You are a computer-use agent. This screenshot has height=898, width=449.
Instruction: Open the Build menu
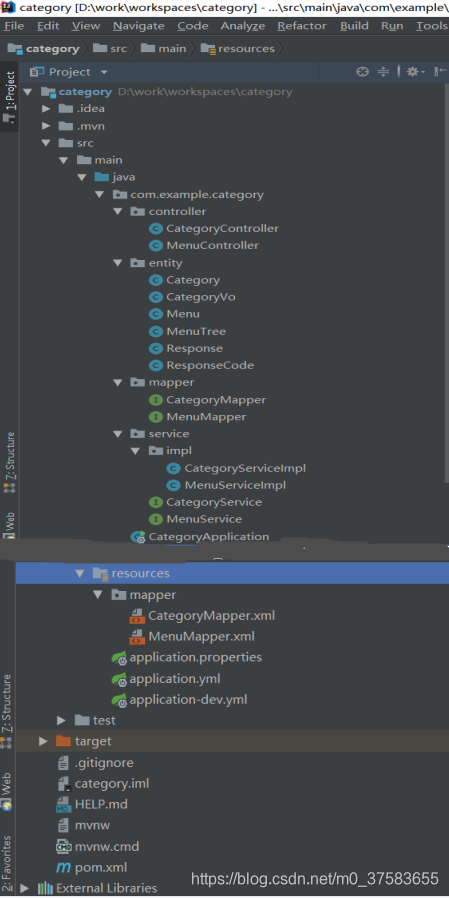pos(354,26)
